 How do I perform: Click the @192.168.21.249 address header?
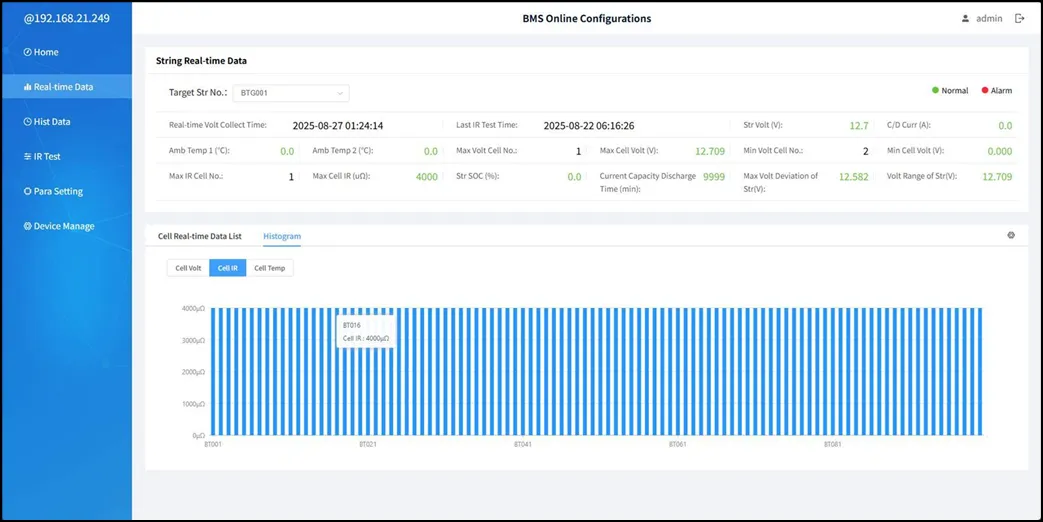(x=67, y=19)
